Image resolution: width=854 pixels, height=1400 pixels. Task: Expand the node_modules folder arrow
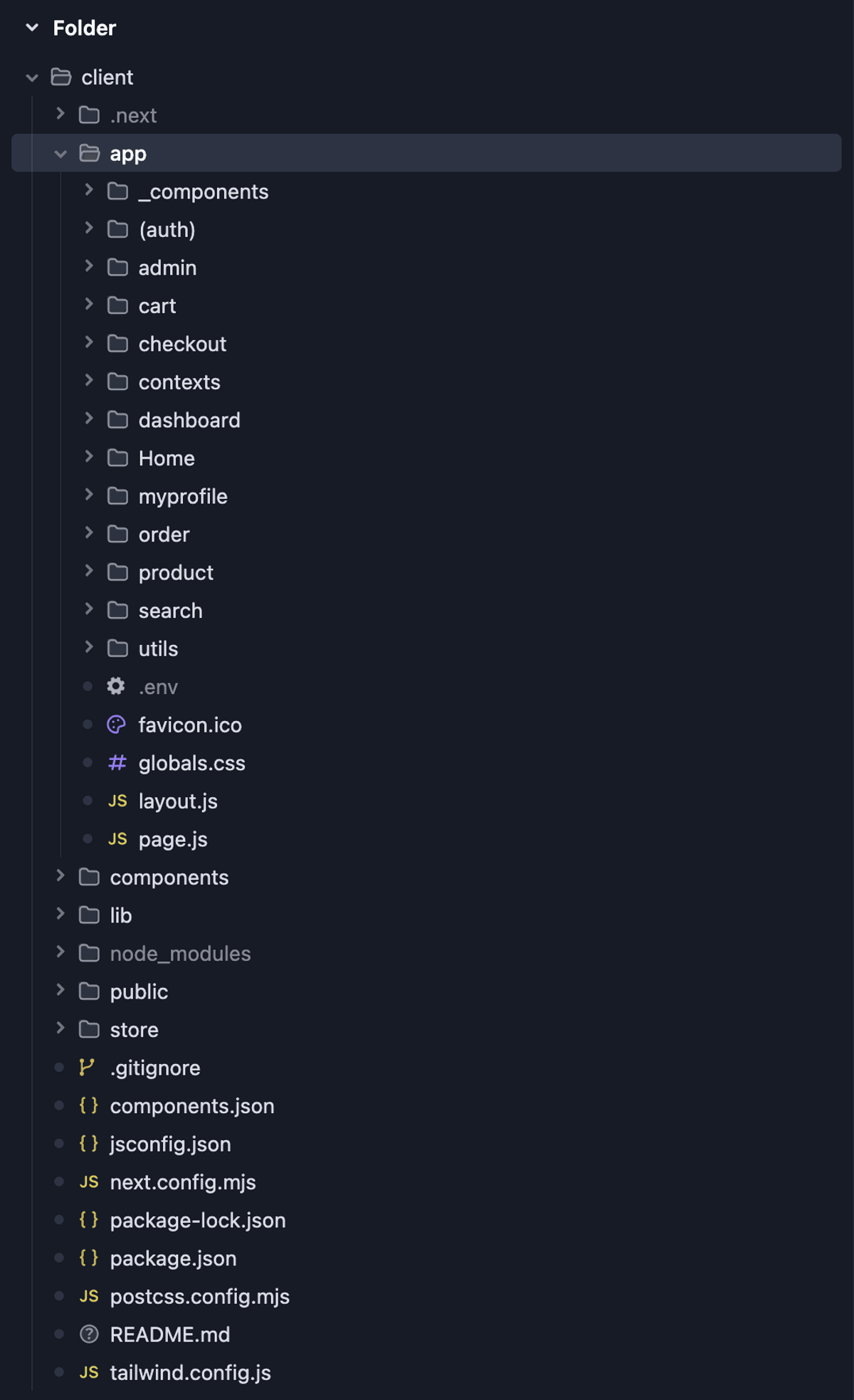pyautogui.click(x=60, y=952)
